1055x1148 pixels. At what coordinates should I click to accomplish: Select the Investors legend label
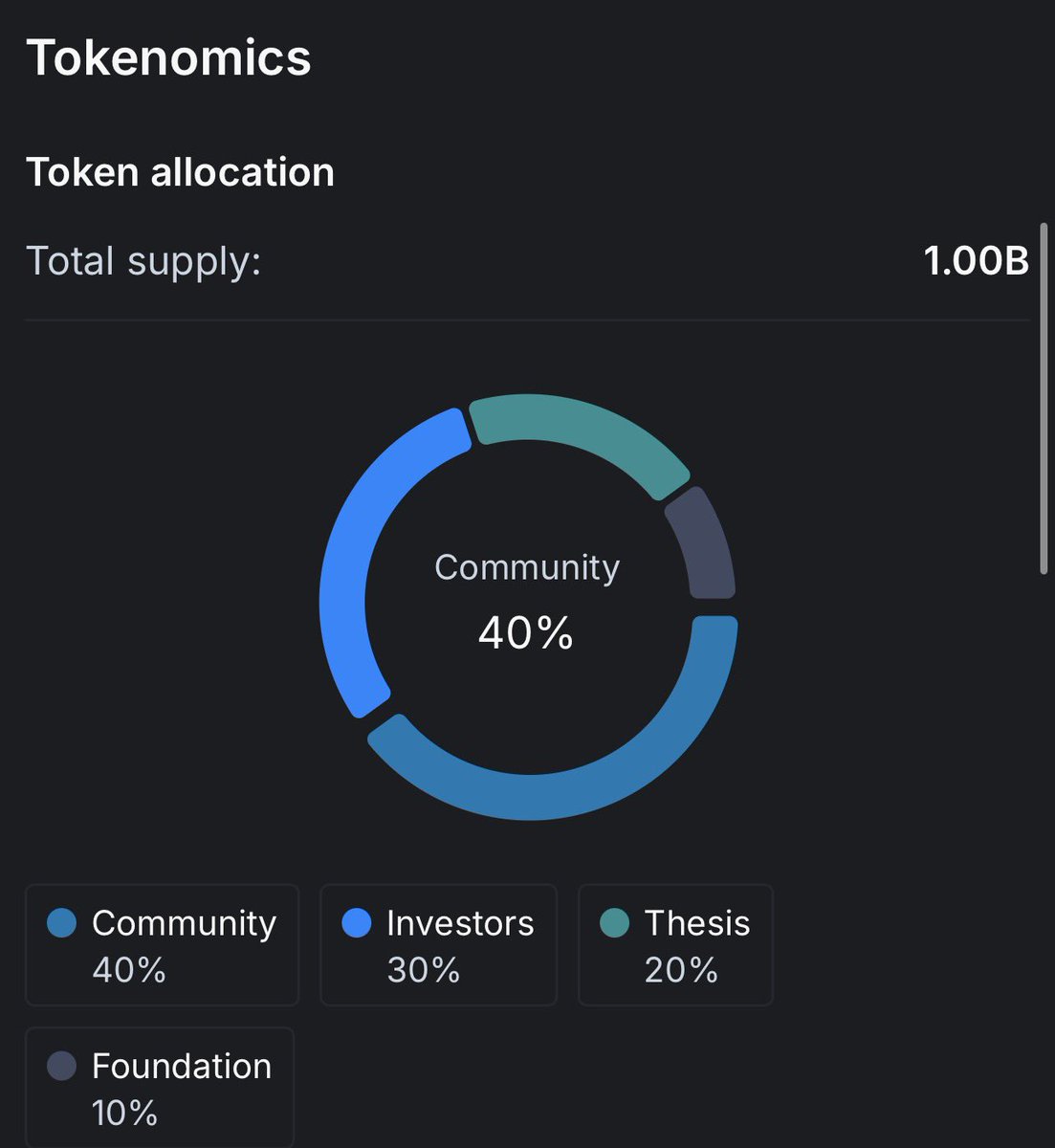[460, 923]
